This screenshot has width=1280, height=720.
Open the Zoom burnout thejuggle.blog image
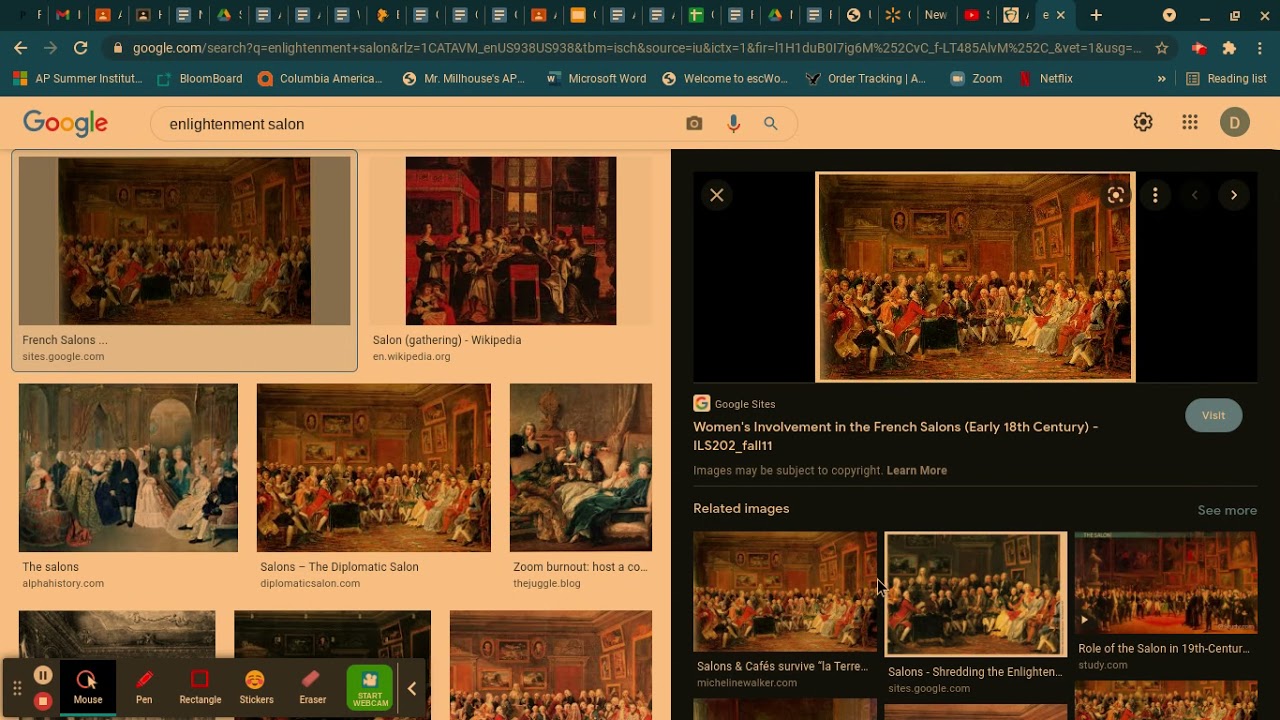click(581, 468)
